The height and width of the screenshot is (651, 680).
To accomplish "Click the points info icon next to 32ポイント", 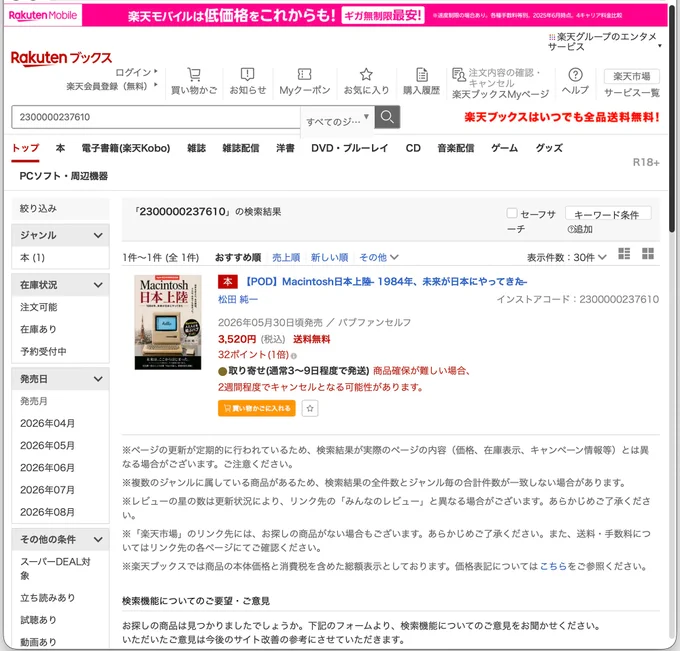I will tap(294, 356).
